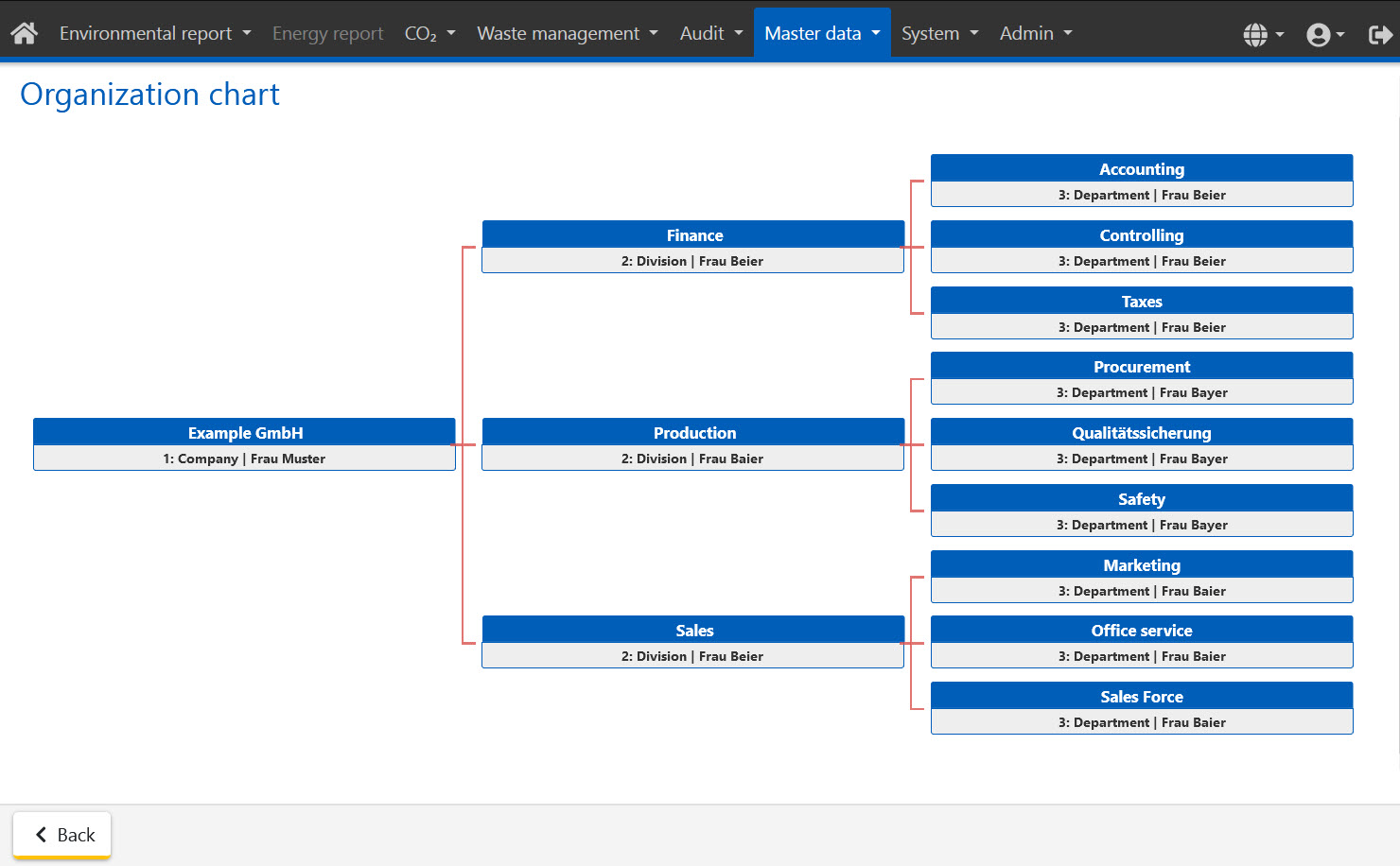
Task: Select the Finance division node
Action: coord(692,246)
